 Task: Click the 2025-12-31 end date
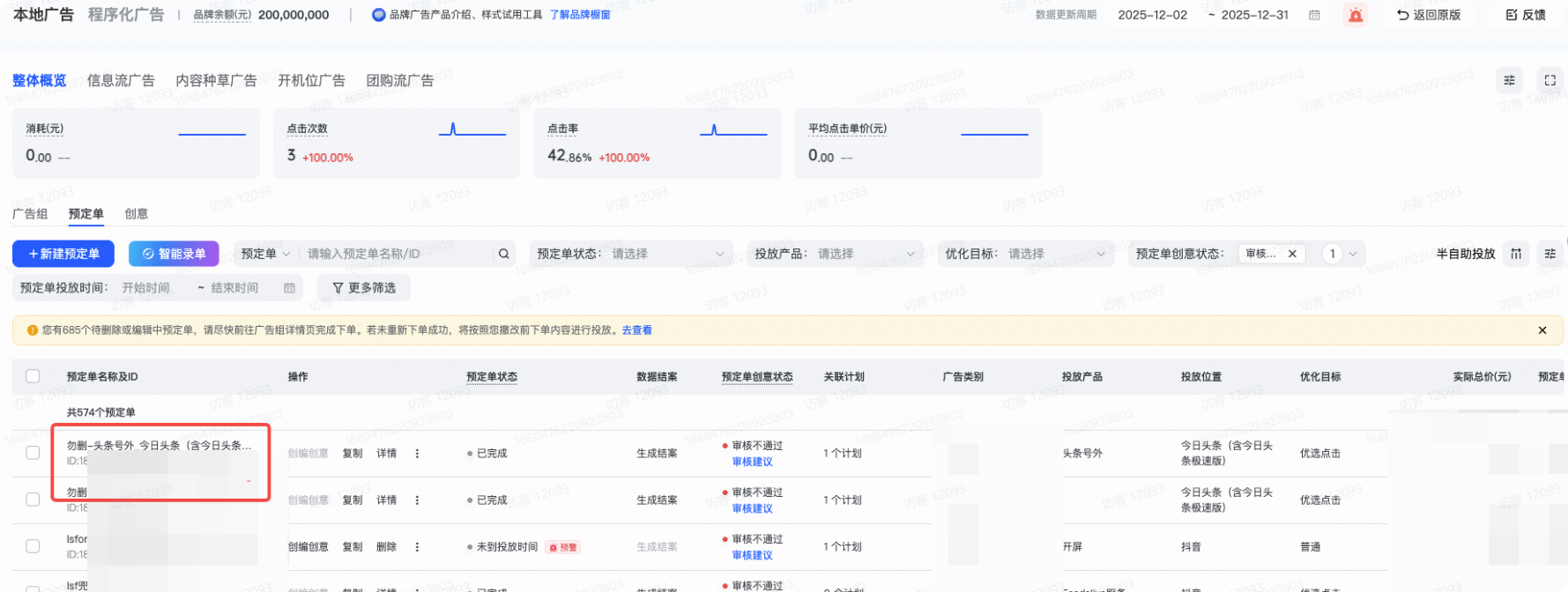(x=1255, y=15)
